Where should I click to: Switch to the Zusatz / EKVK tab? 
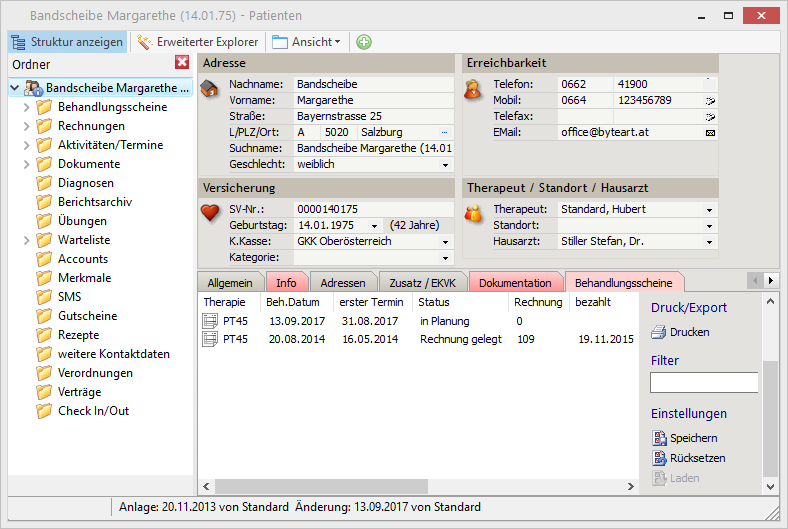(422, 283)
